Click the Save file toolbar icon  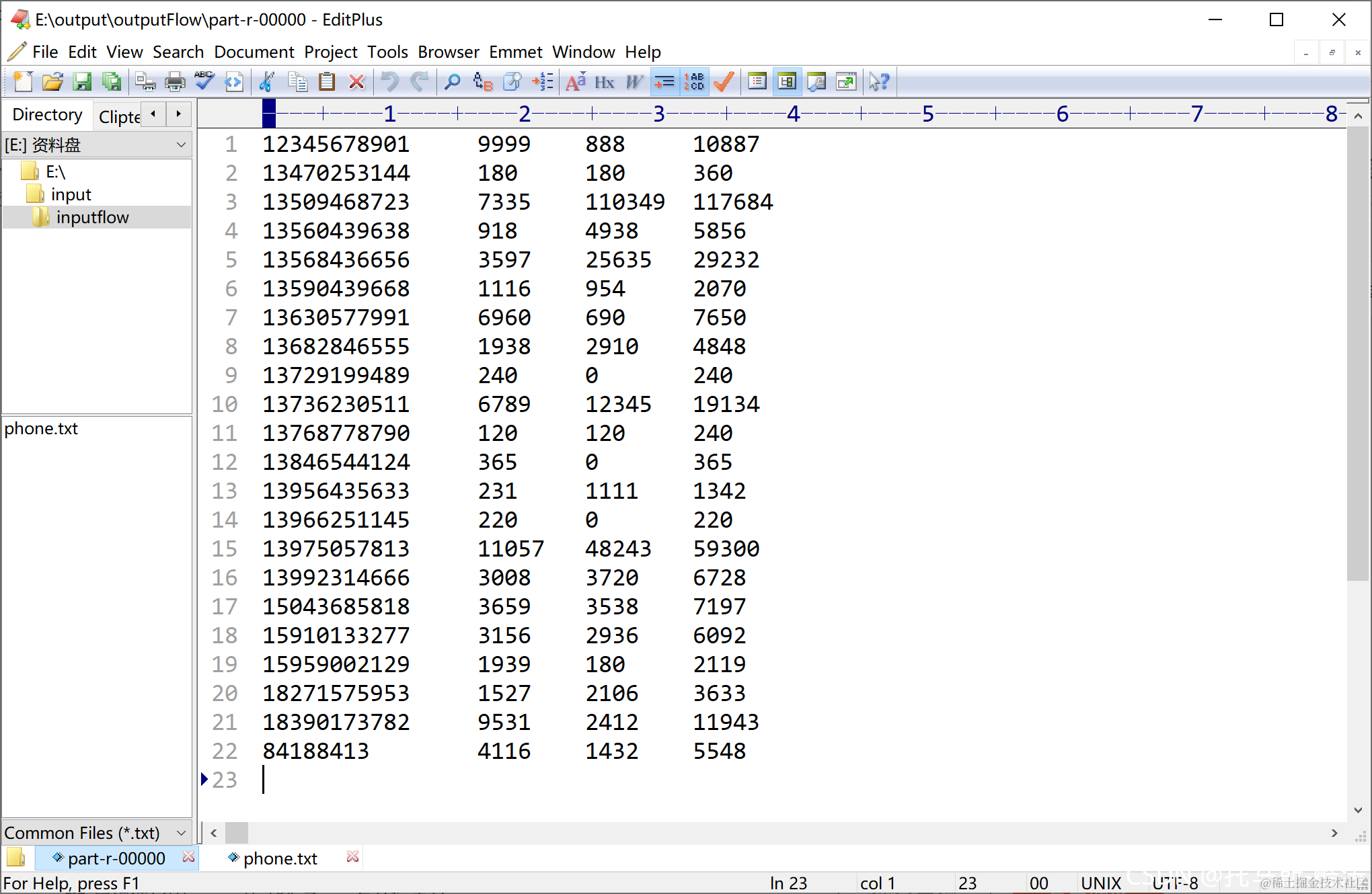click(x=82, y=82)
